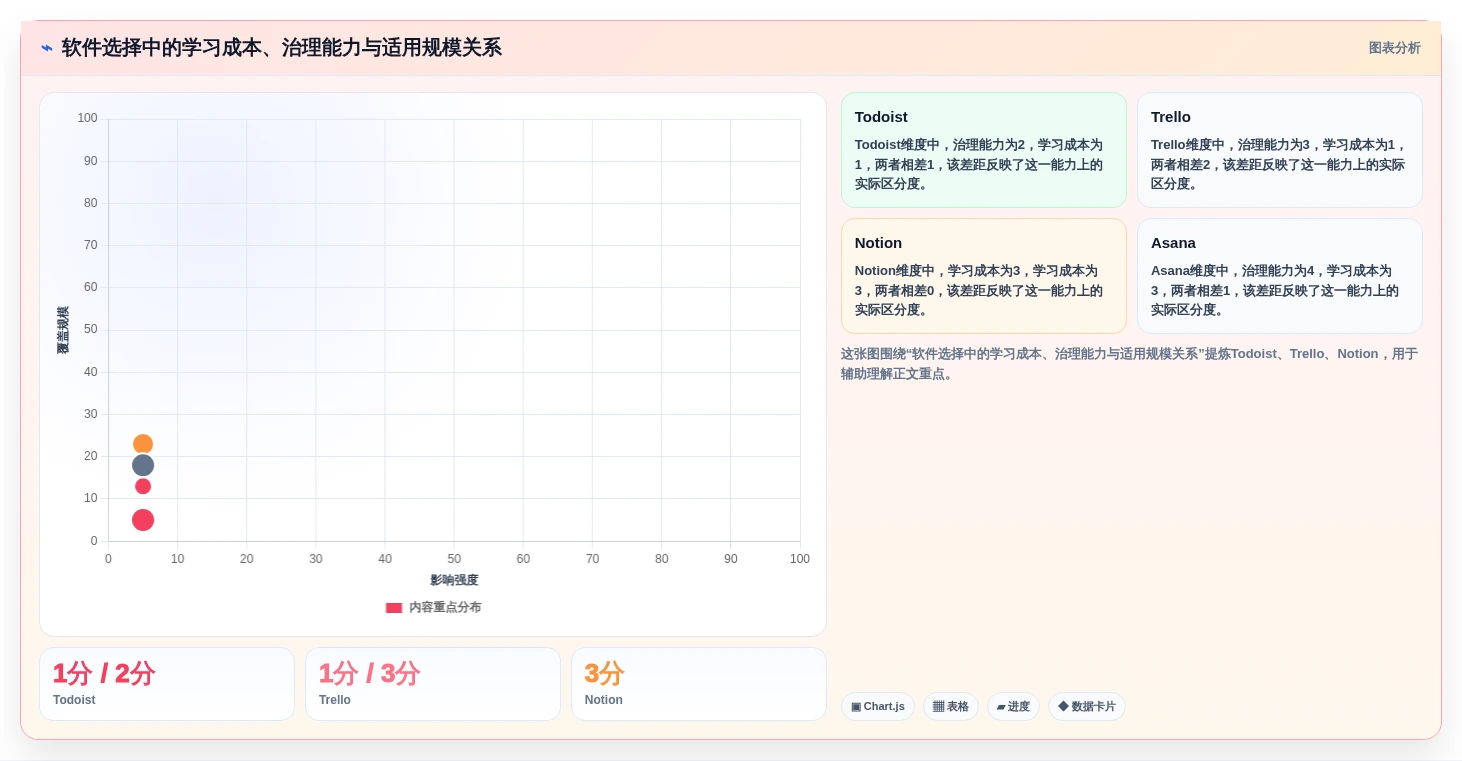The width and height of the screenshot is (1462, 761).
Task: Select the 表格 tag chip
Action: pos(951,707)
